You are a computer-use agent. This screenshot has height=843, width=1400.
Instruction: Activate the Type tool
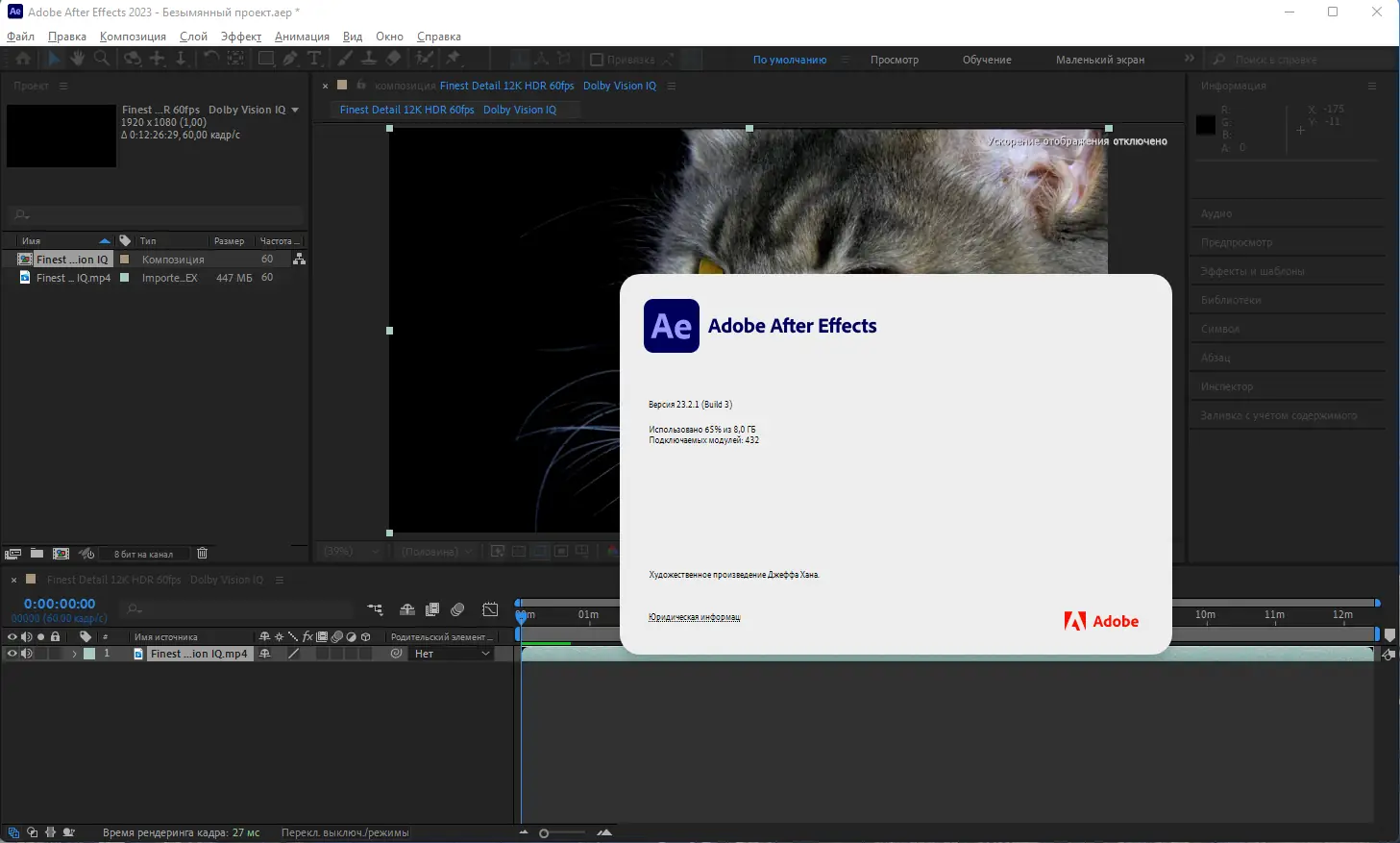[314, 59]
